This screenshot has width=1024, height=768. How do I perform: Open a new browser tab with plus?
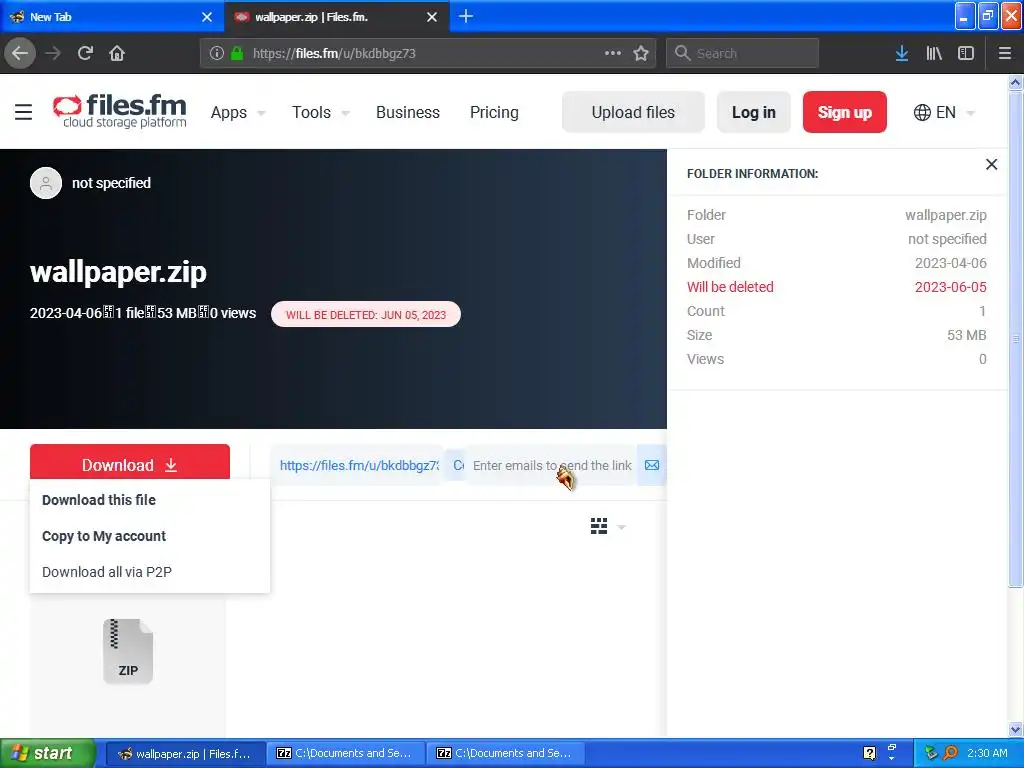[x=466, y=16]
